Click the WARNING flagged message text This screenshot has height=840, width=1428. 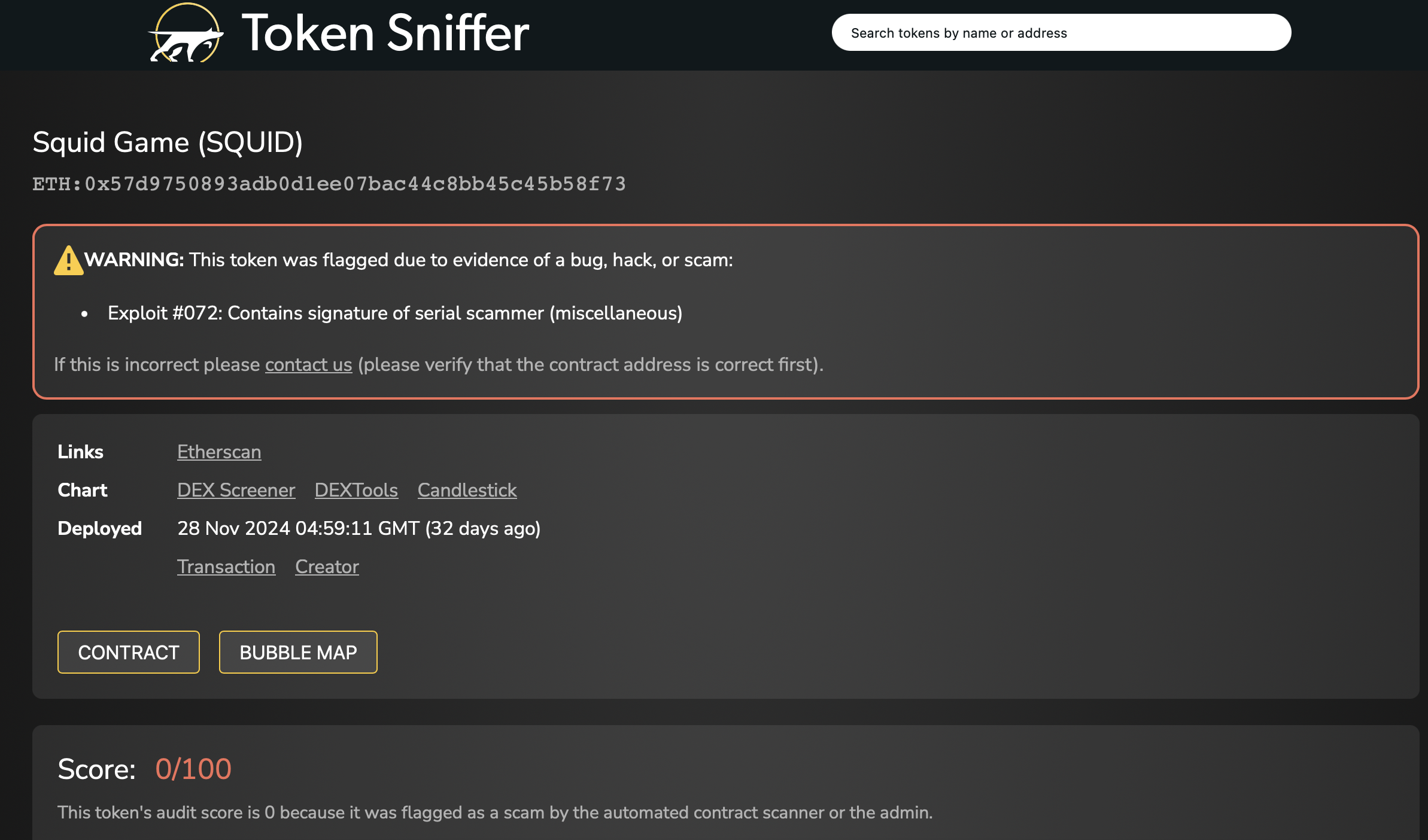(x=408, y=260)
